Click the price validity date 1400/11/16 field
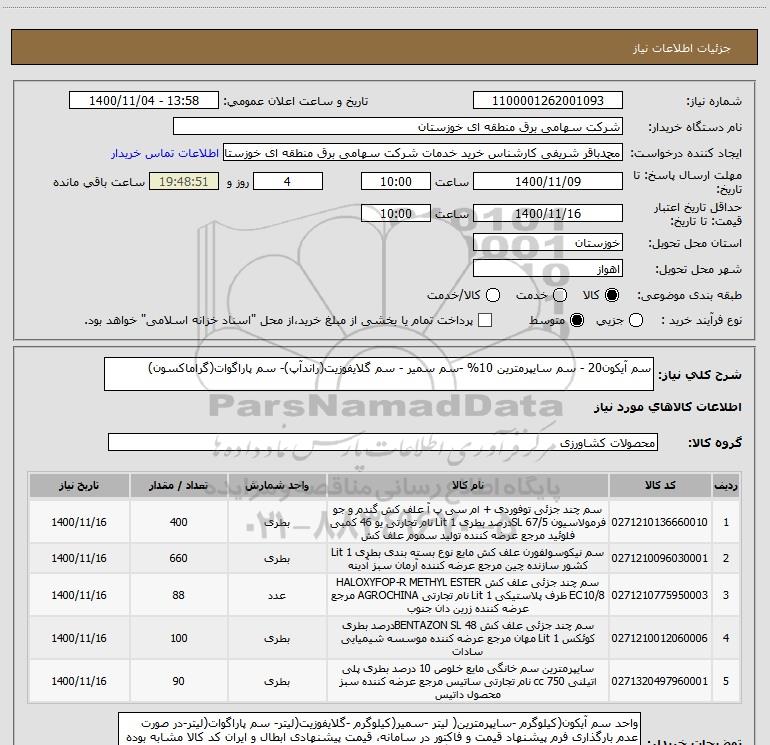Viewport: 770px width, 745px height. tap(546, 215)
